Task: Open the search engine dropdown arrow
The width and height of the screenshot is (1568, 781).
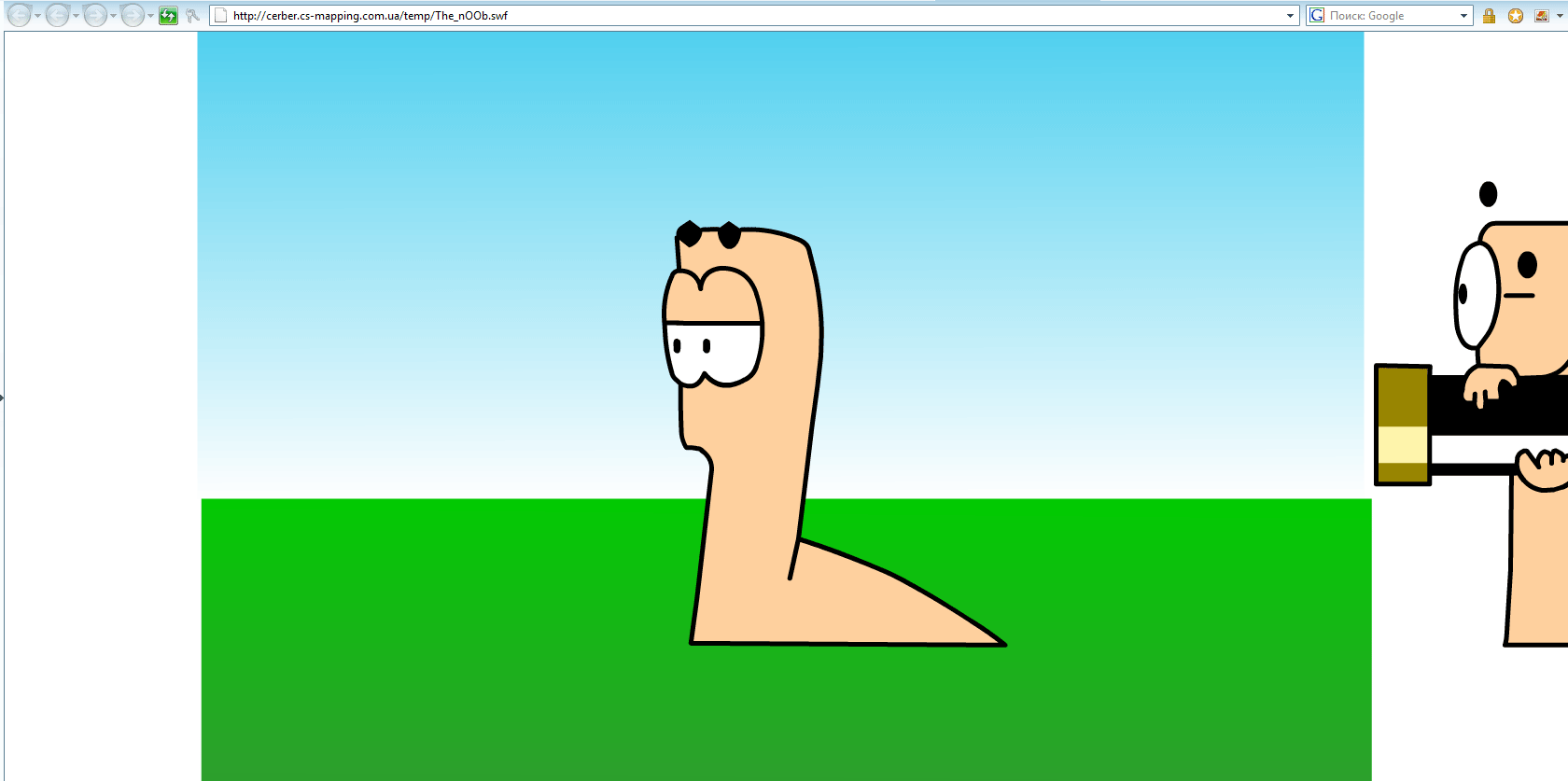Action: click(x=1463, y=16)
